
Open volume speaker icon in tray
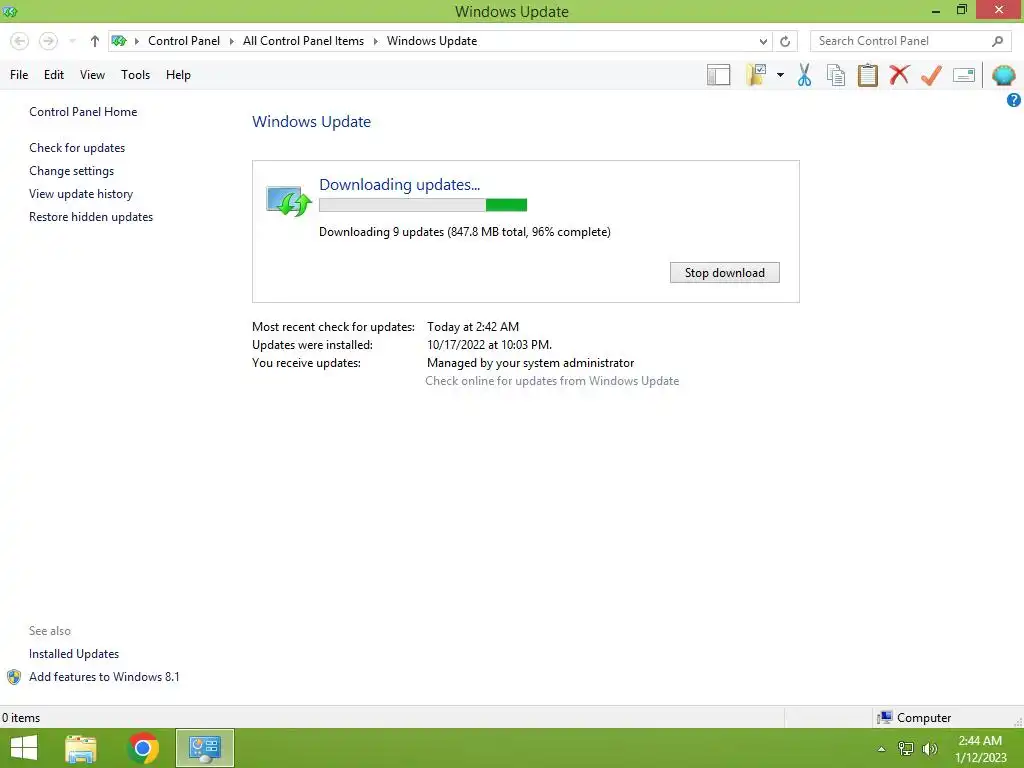tap(929, 749)
